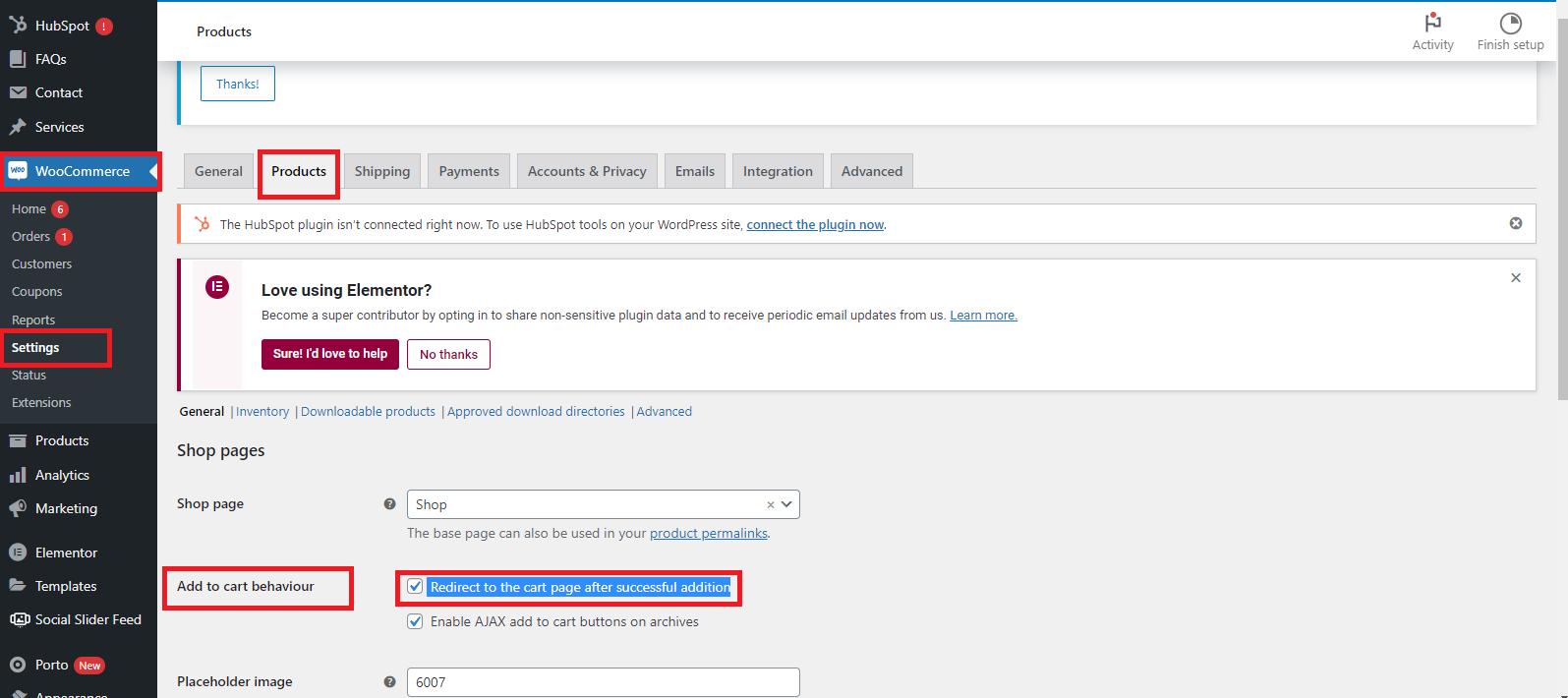Click the Templates folder icon in sidebar
The height and width of the screenshot is (698, 1568).
tap(18, 585)
